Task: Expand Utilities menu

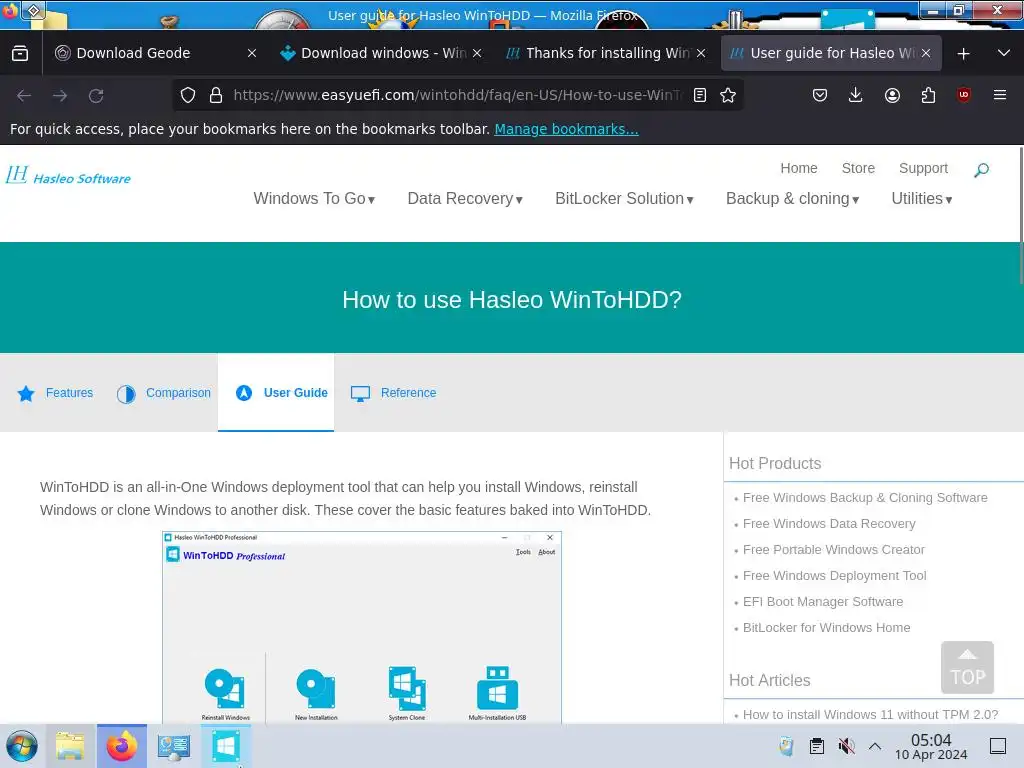Action: tap(921, 199)
